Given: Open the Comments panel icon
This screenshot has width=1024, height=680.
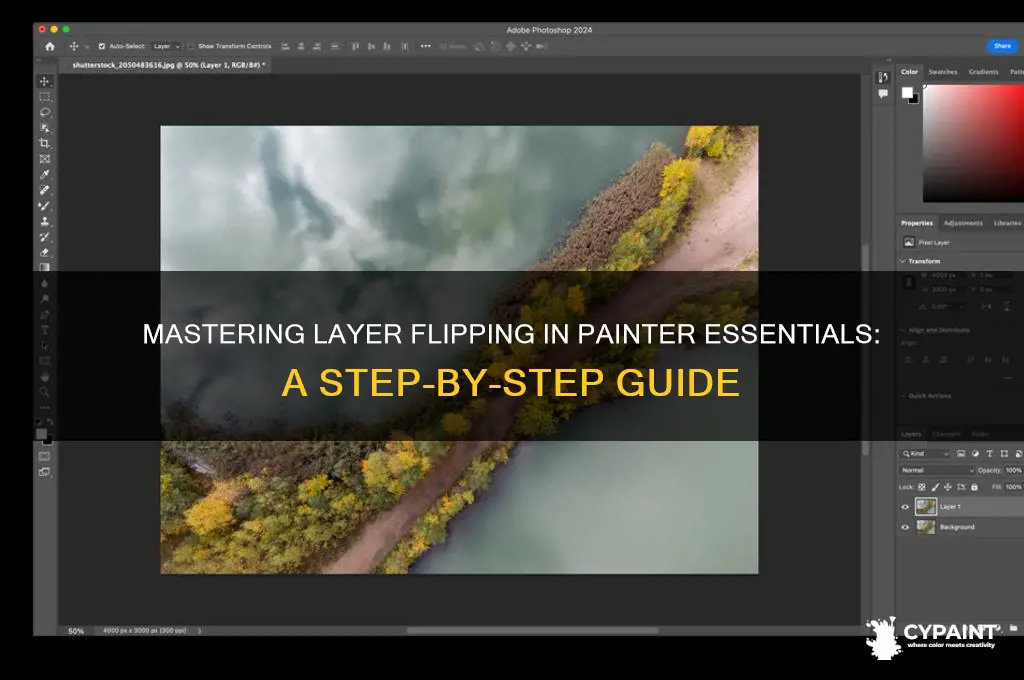Looking at the screenshot, I should pyautogui.click(x=883, y=93).
